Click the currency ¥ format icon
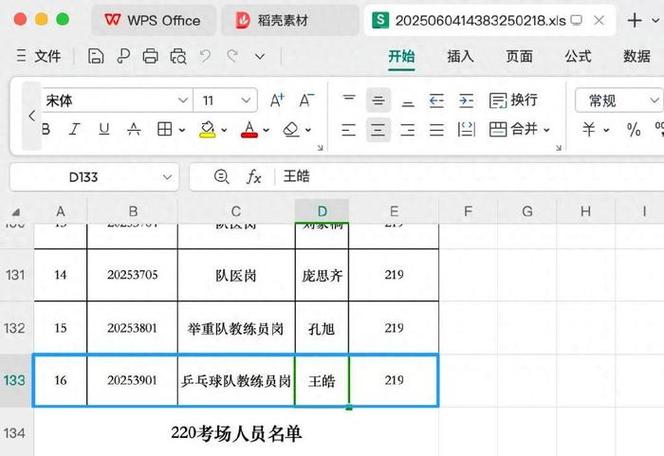Screen dimensions: 664x456 click(x=589, y=130)
